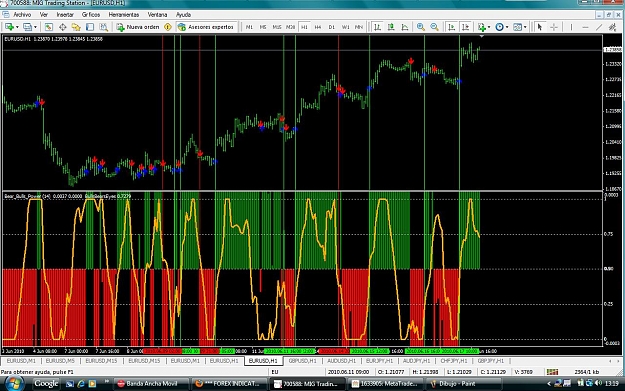Screen dimensions: 625x391
Task: Open the Indicators list icon
Action: tap(482, 27)
